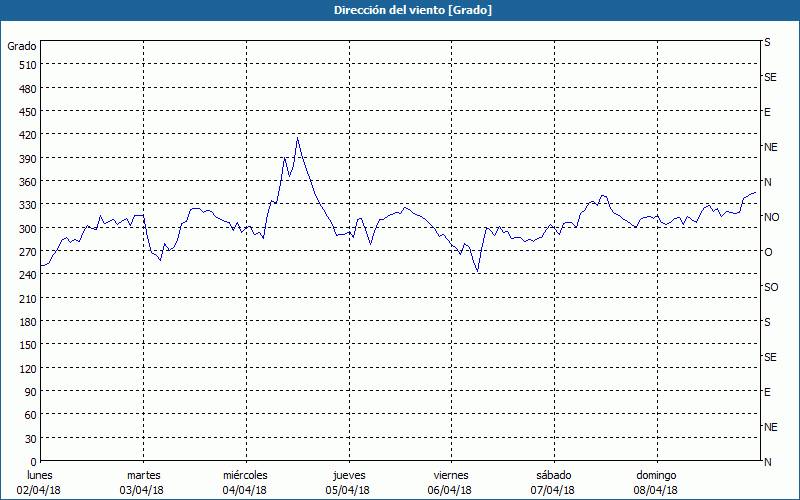Screen dimensions: 800x500
Task: Click the martes 03/04/18 date label
Action: click(143, 482)
